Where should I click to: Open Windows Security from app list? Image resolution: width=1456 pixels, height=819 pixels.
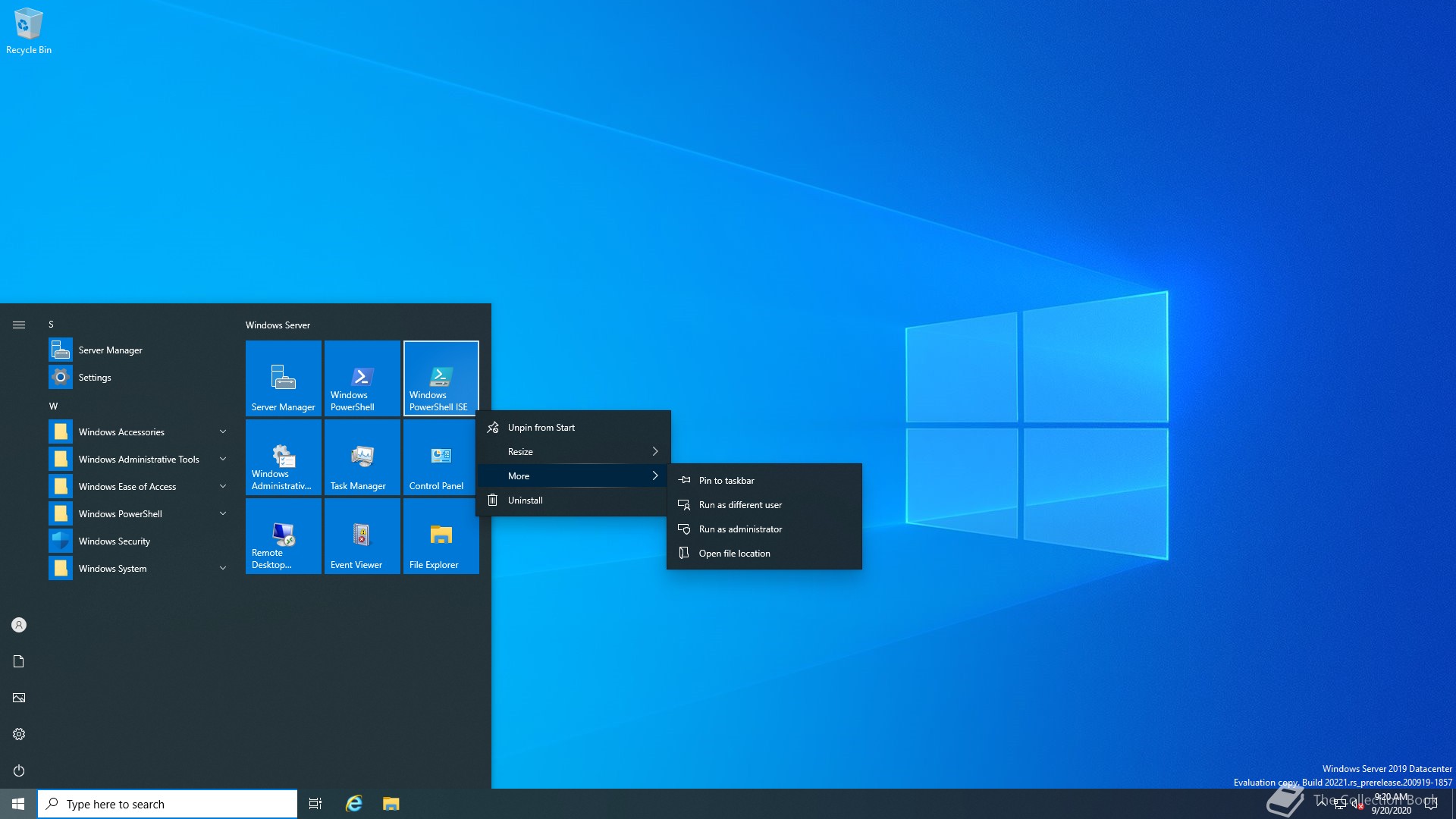115,541
